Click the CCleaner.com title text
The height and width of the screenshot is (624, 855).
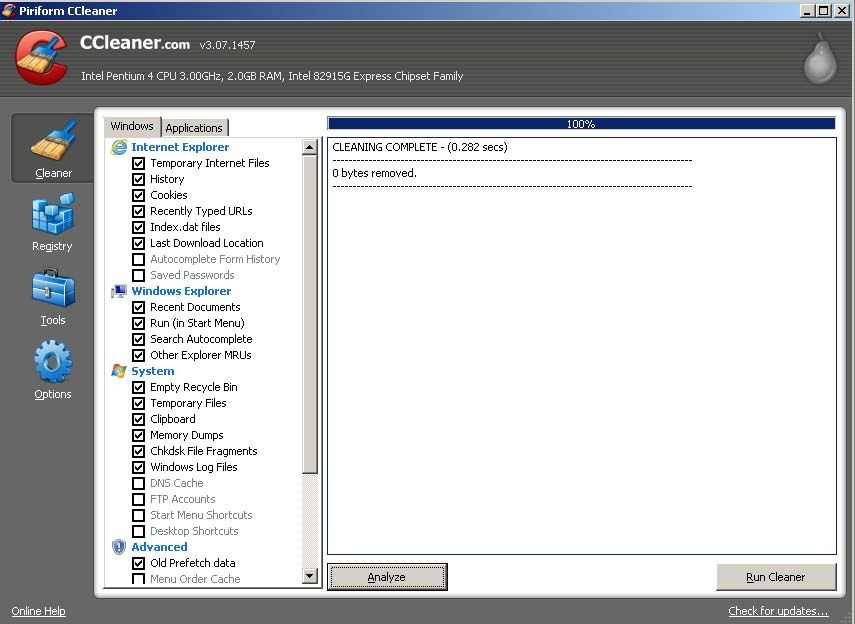coord(135,43)
